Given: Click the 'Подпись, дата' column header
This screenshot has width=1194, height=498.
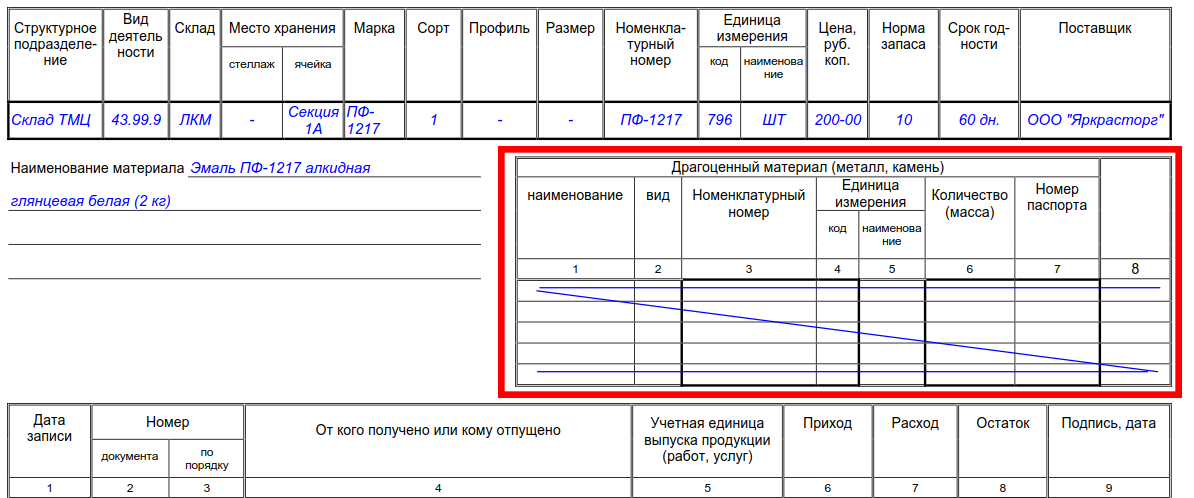Looking at the screenshot, I should 1108,423.
